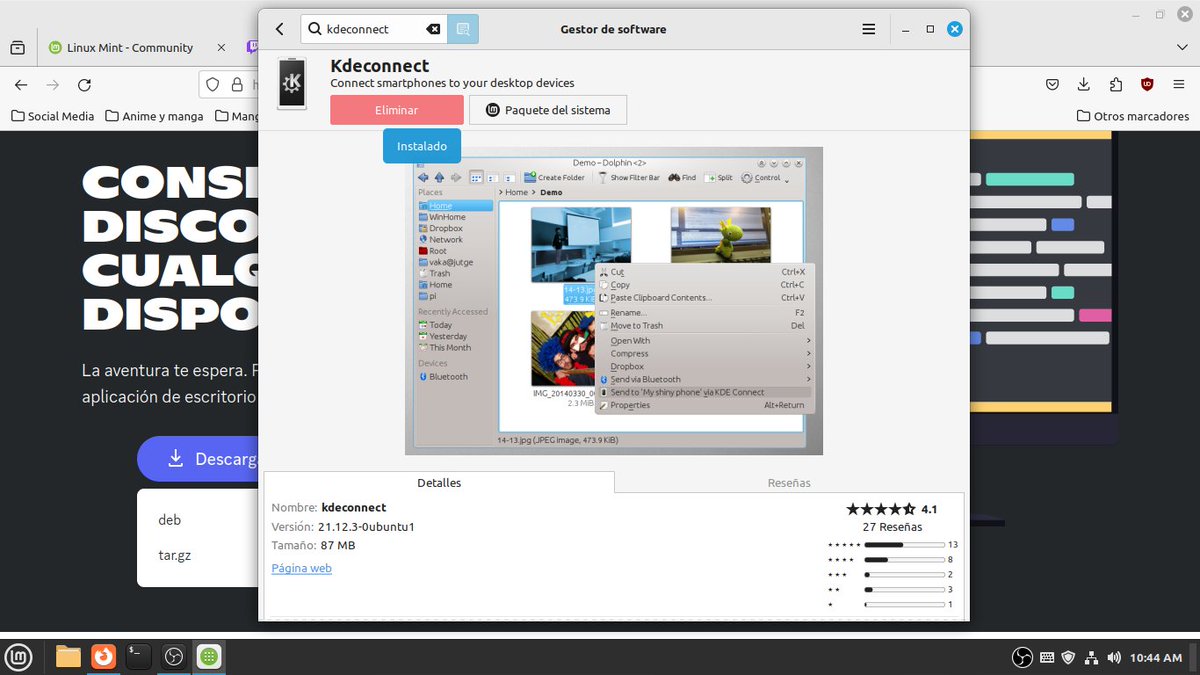Click the Software Manager taskbar icon

click(x=209, y=657)
